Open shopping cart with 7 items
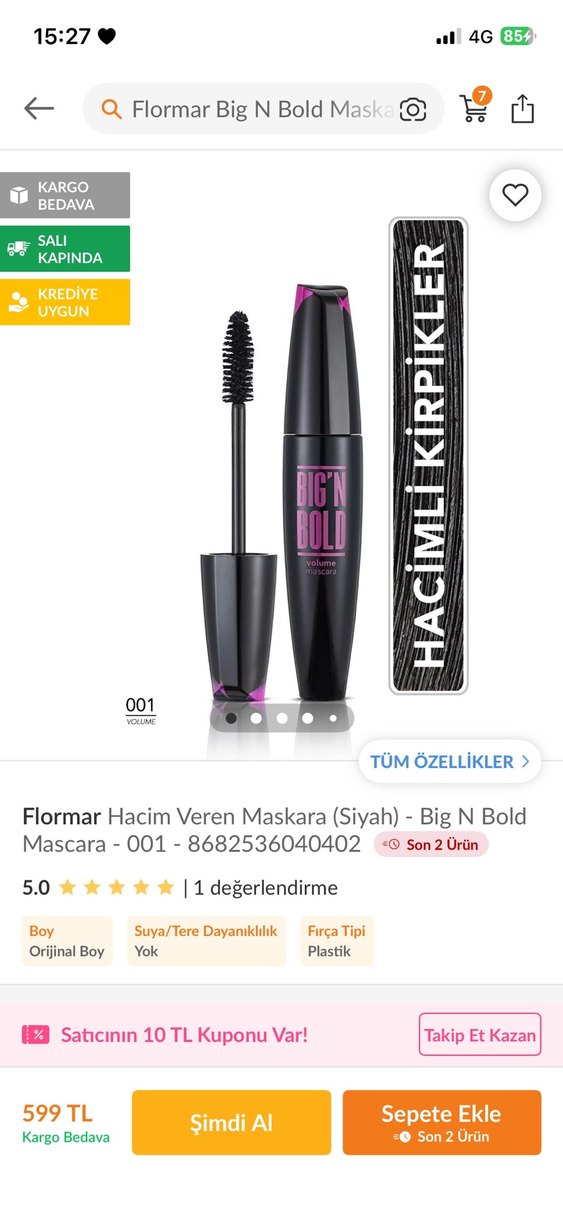 (x=475, y=106)
